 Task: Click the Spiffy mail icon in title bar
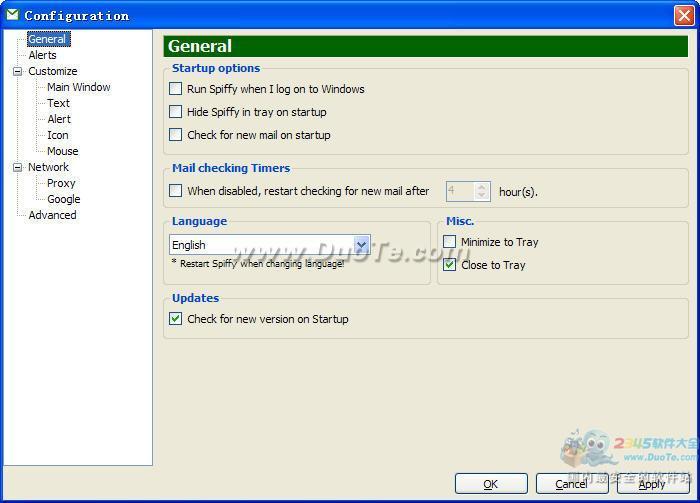coord(12,15)
